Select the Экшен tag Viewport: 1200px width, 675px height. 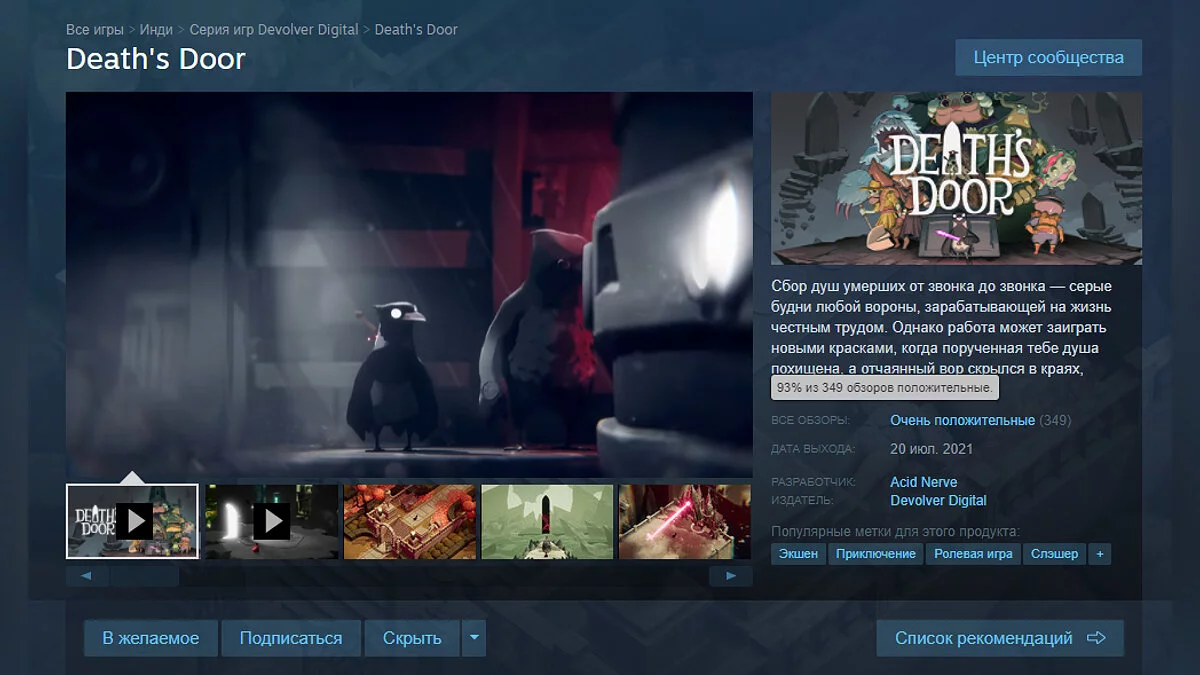click(798, 553)
